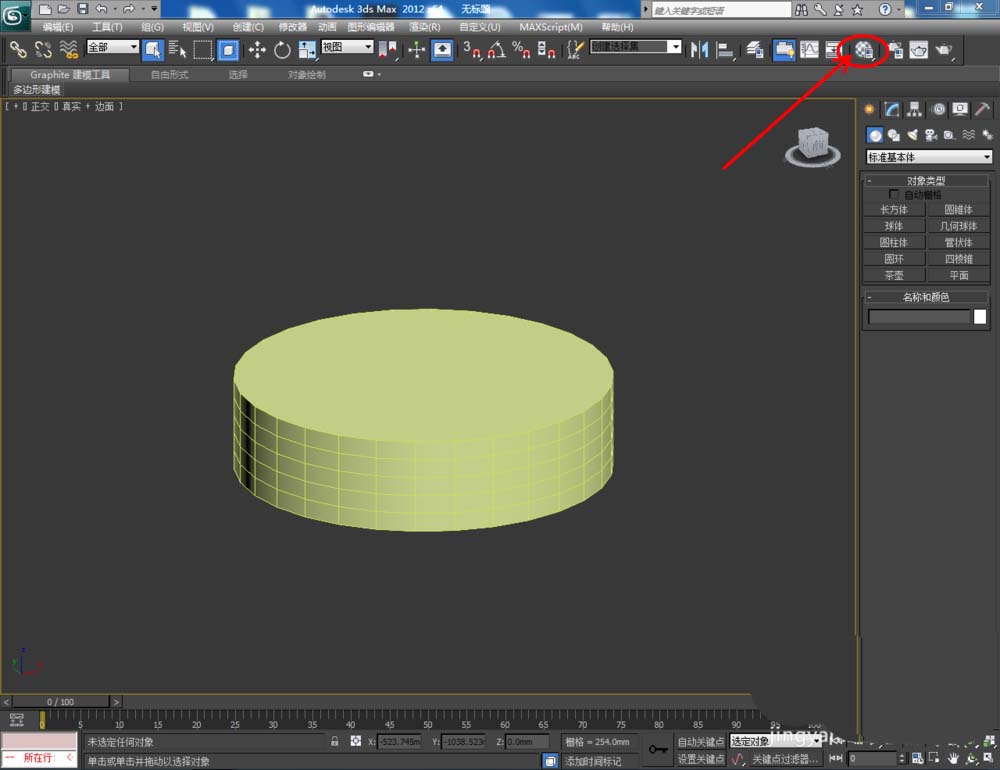1000x770 pixels.
Task: Click the ViewCube in the viewport
Action: [x=812, y=146]
